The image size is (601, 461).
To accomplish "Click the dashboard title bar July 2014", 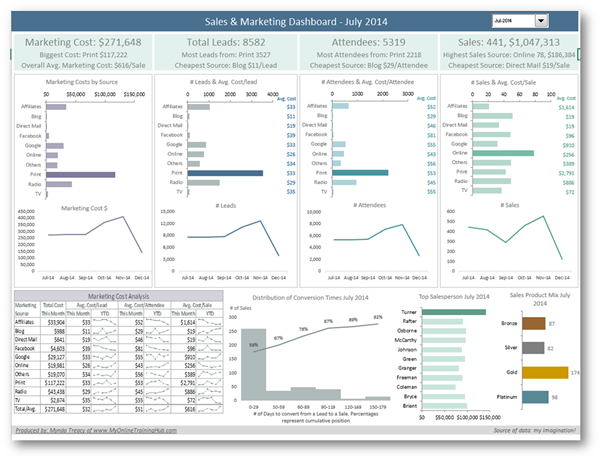I will coord(295,21).
